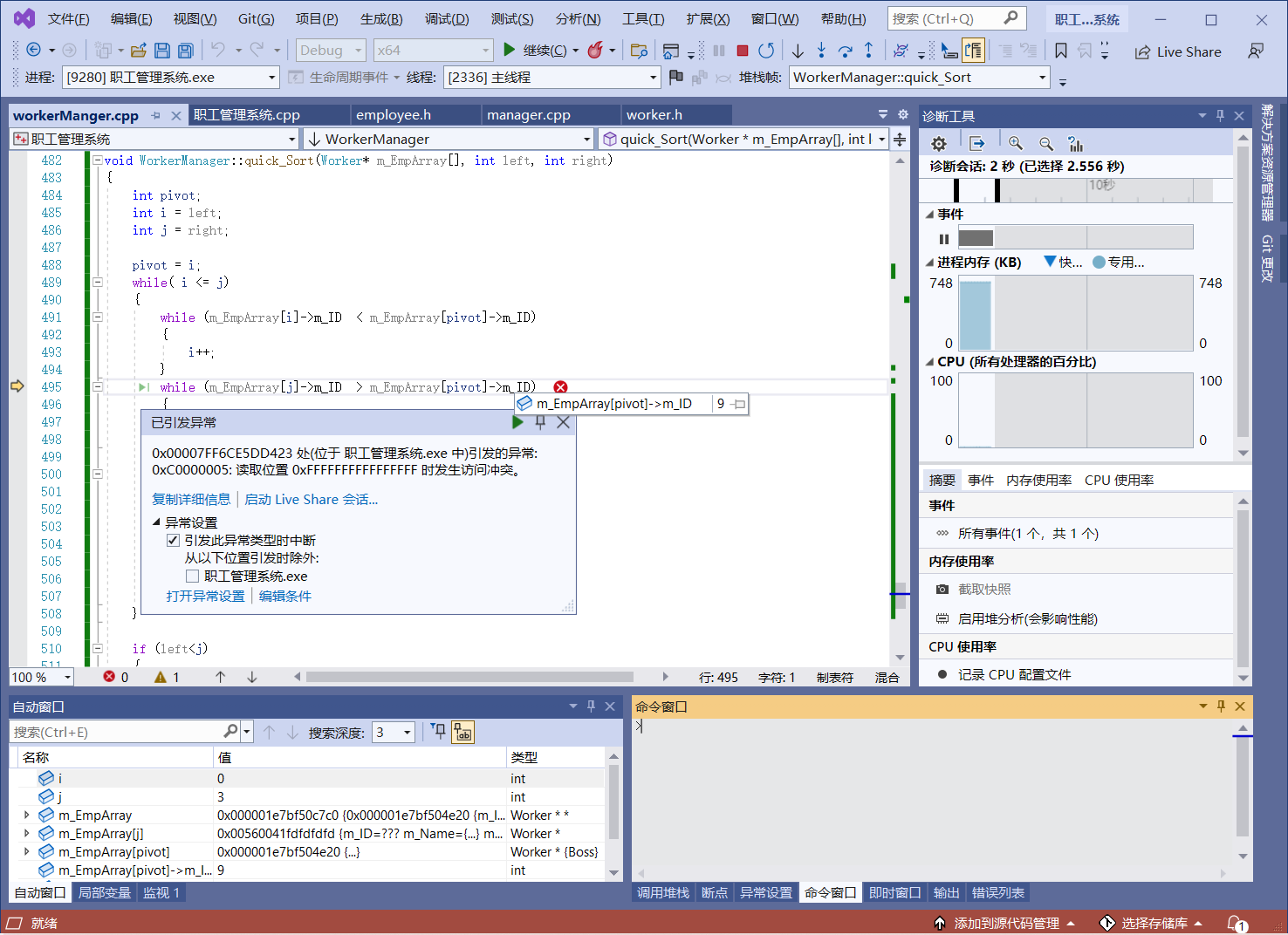Open the Debug configuration dropdown
Viewport: 1288px width, 935px height.
click(x=331, y=51)
